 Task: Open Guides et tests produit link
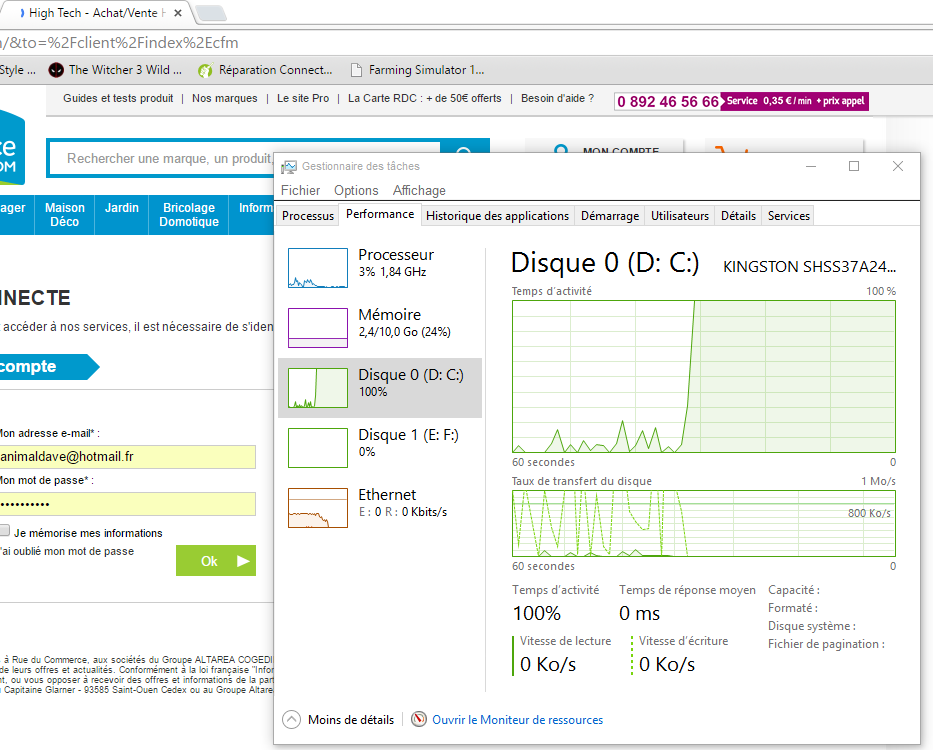pos(118,98)
